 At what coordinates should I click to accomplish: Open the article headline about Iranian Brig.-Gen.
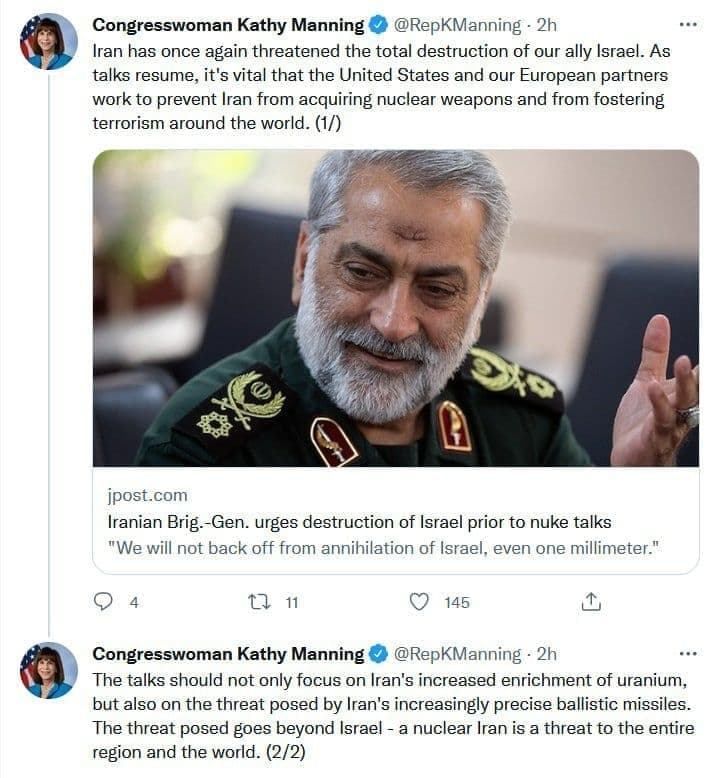tap(358, 522)
